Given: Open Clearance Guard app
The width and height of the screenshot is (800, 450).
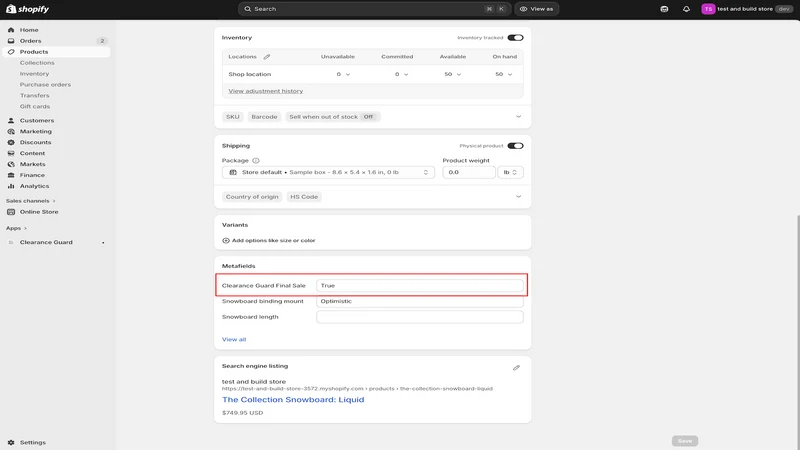Looking at the screenshot, I should [46, 242].
